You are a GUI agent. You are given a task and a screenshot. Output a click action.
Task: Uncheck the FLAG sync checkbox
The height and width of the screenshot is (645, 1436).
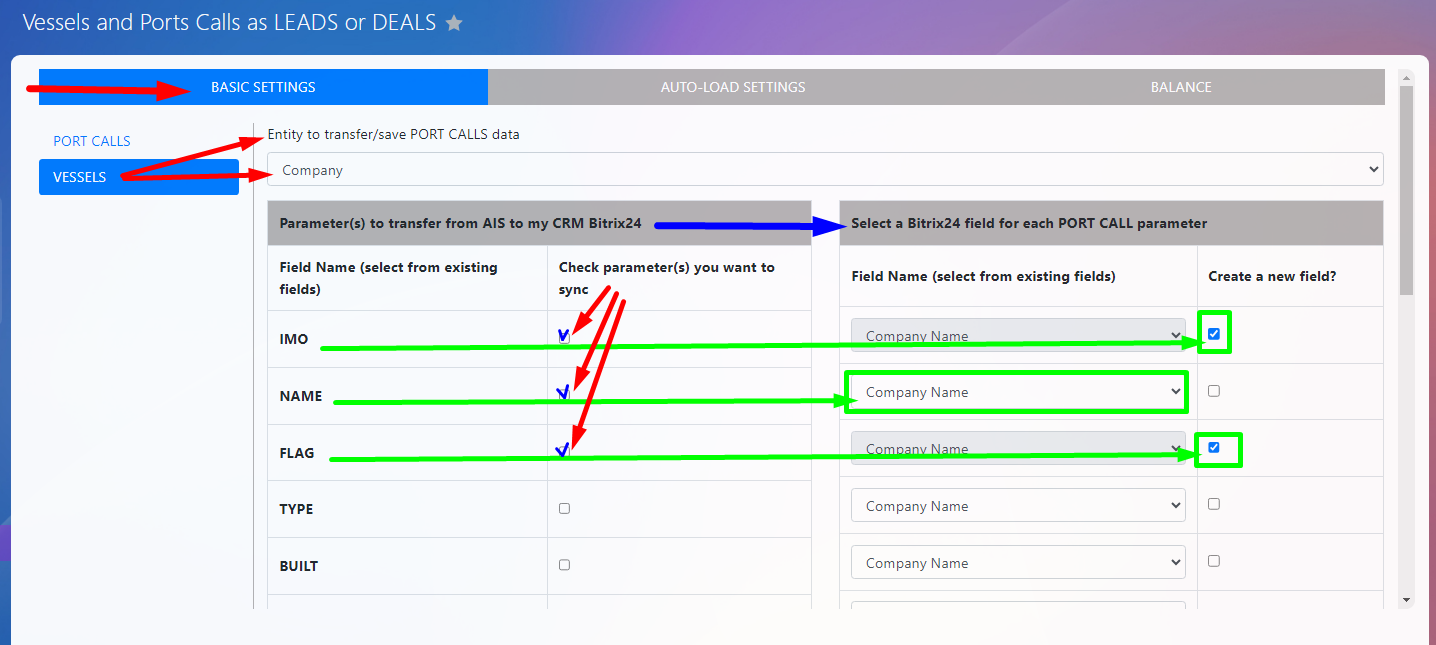point(564,451)
